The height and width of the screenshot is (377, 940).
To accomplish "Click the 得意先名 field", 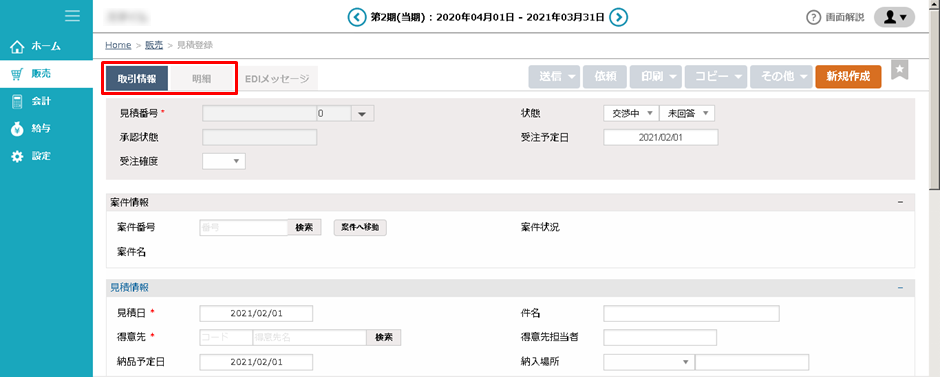I will [x=309, y=337].
